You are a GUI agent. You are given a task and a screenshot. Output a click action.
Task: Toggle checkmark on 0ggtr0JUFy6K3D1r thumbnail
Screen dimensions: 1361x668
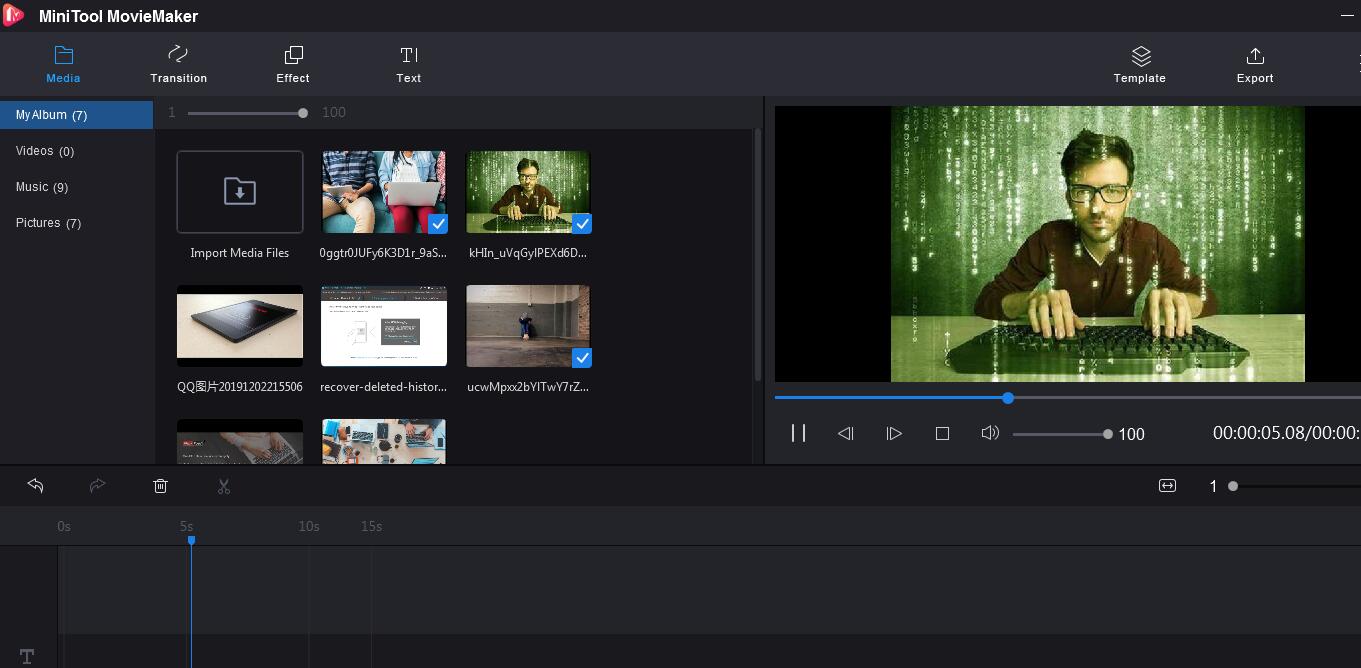point(437,223)
